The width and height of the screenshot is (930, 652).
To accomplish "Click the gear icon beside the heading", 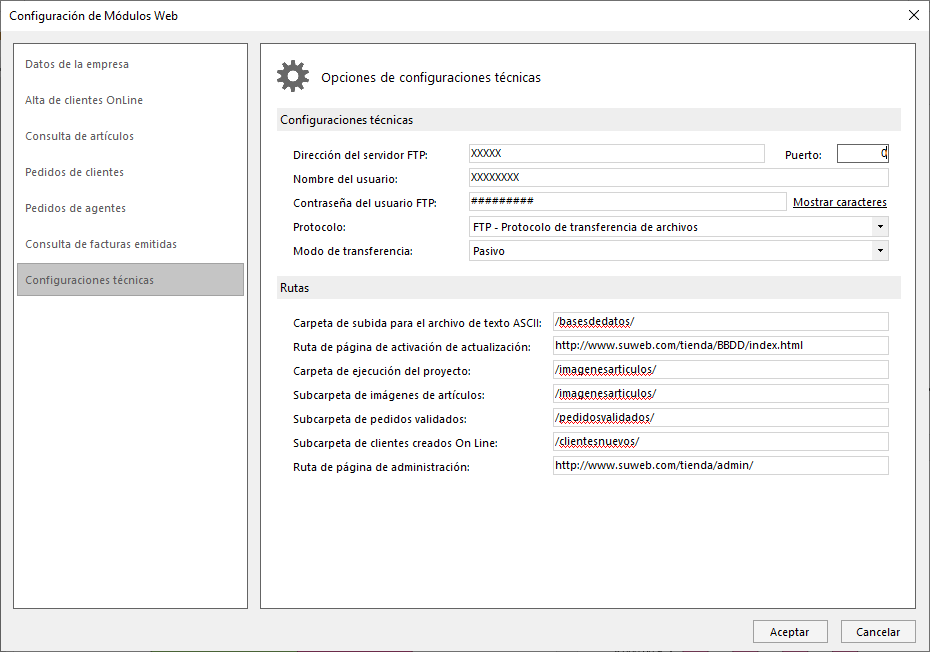I will point(293,77).
